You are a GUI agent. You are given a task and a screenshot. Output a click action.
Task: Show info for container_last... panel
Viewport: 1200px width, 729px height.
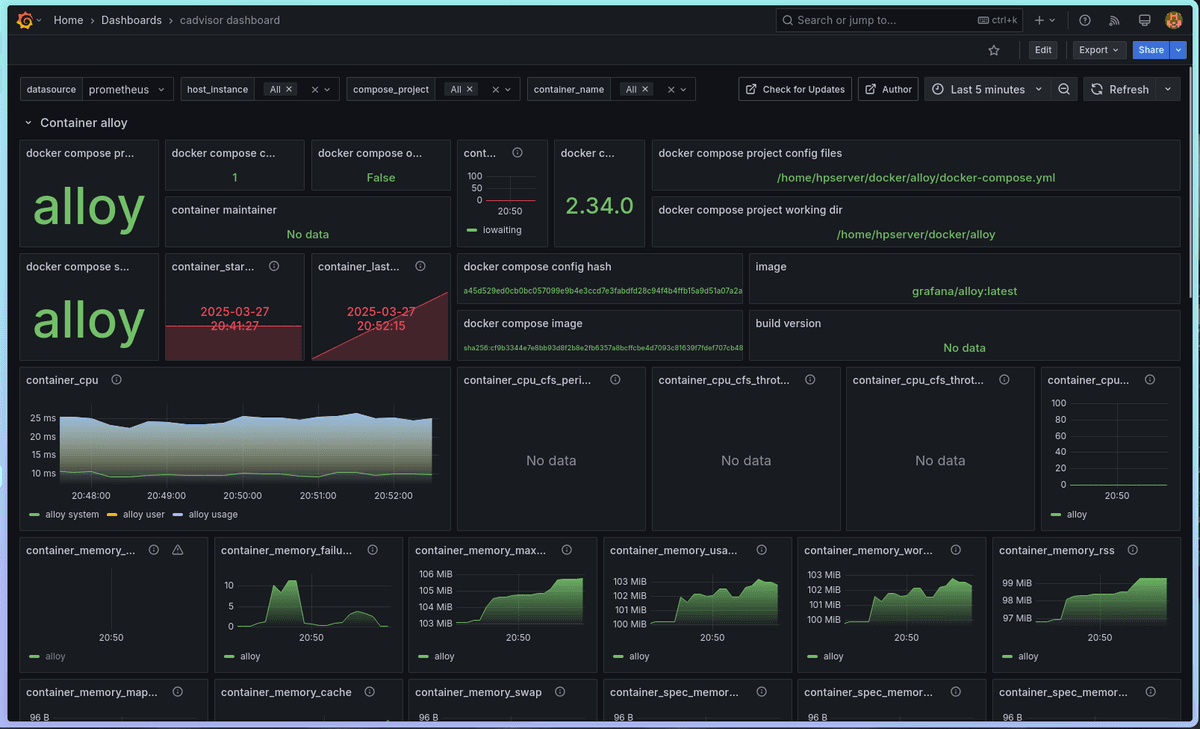[x=420, y=266]
